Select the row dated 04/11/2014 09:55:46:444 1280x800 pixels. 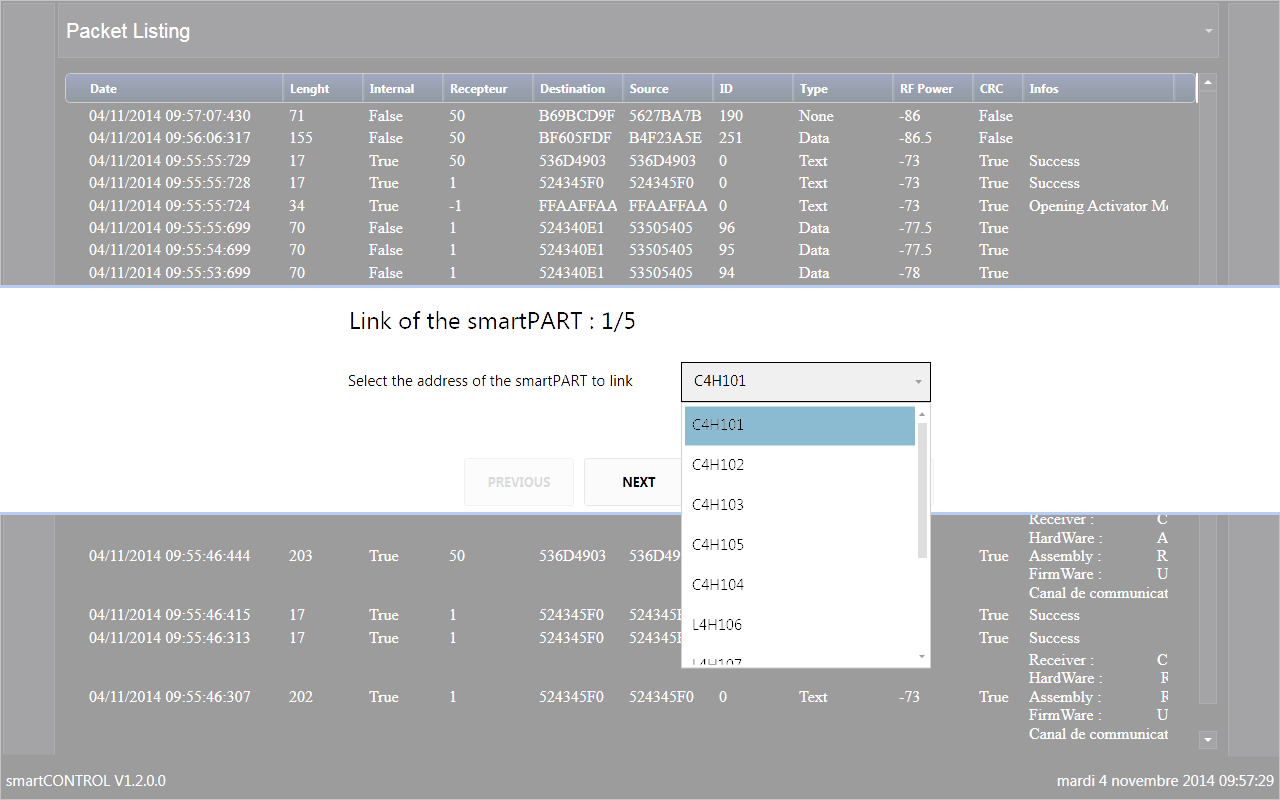coord(630,556)
